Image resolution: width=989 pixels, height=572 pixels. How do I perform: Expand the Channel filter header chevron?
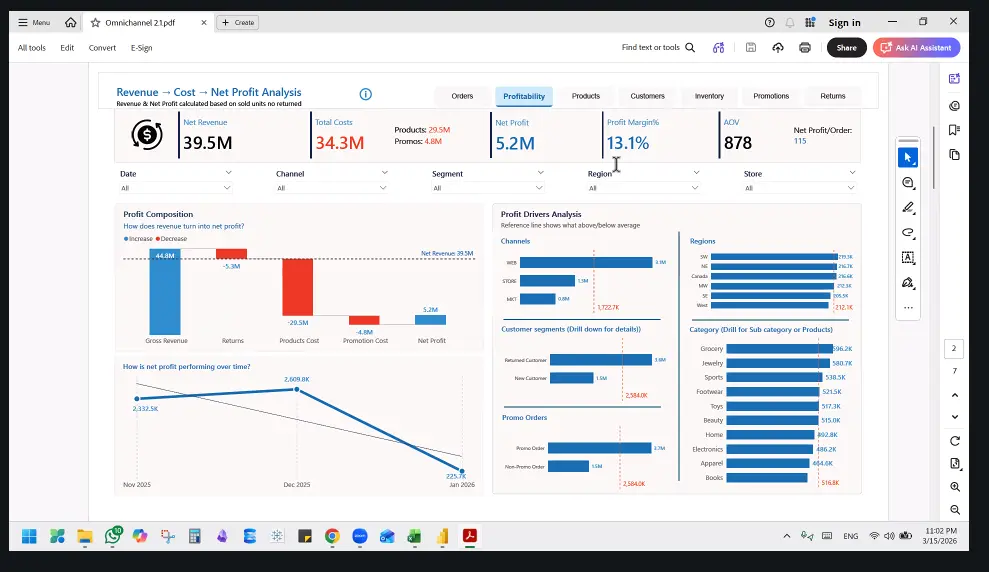[x=384, y=172]
